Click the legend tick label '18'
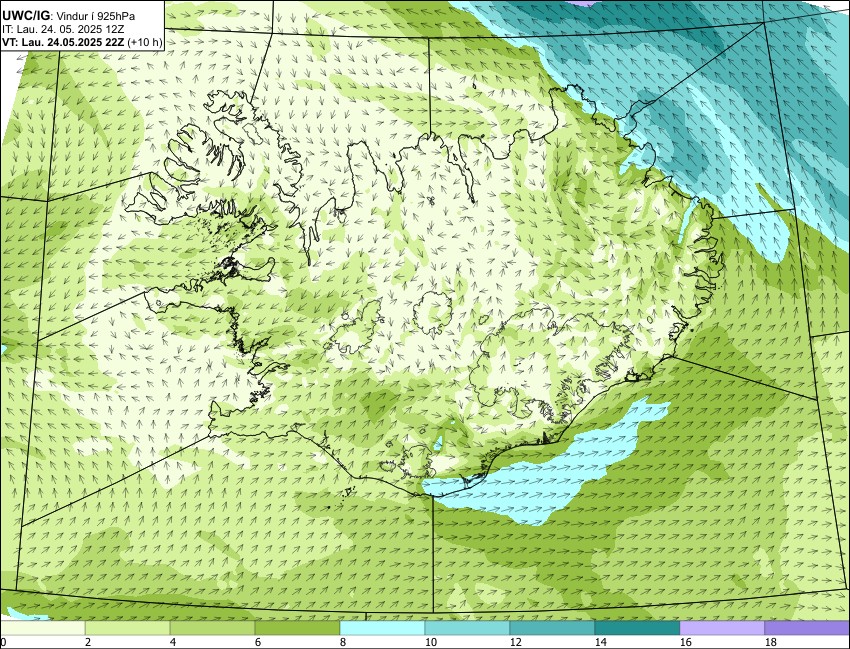This screenshot has height=649, width=850. point(770,642)
